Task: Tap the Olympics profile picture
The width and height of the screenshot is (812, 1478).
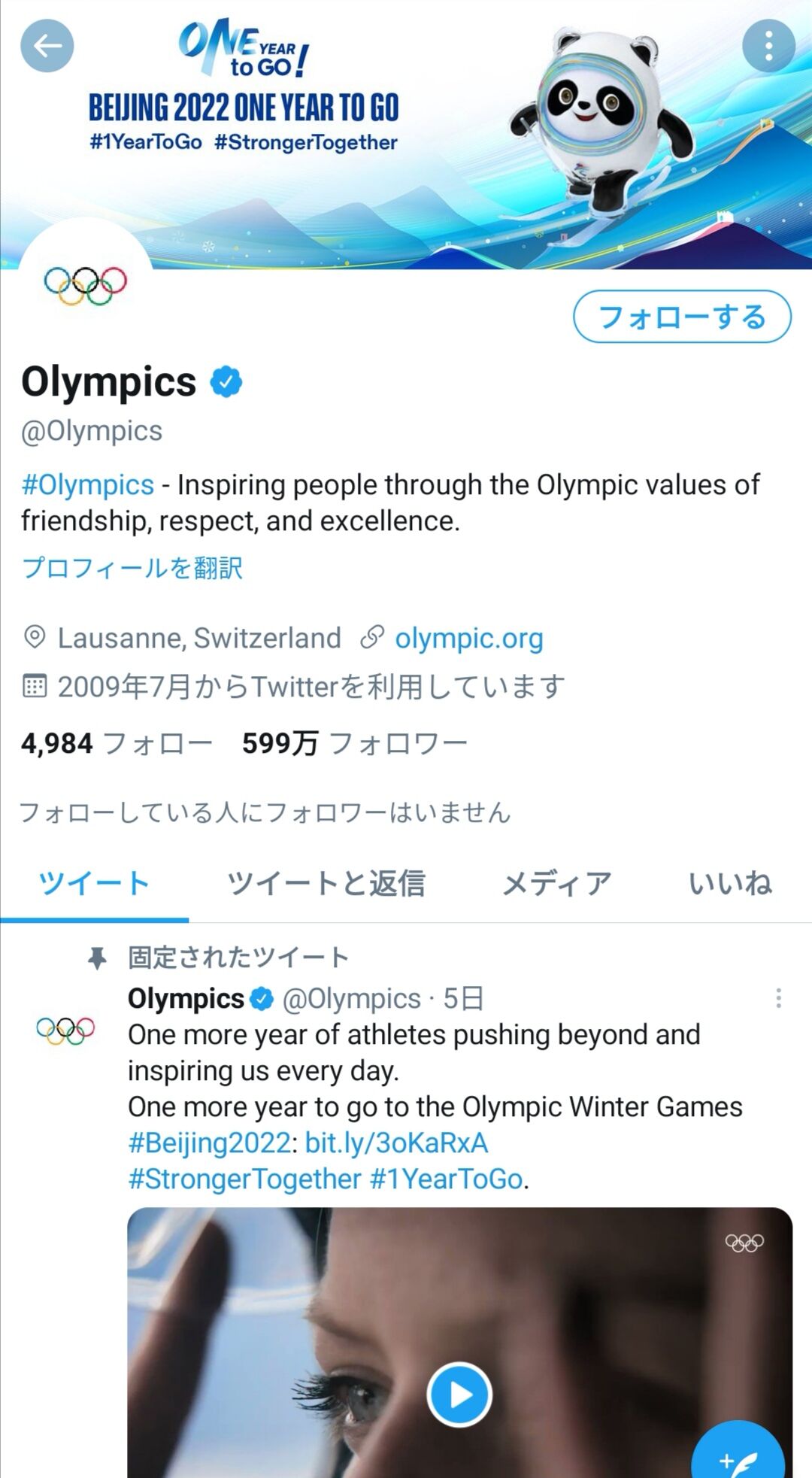Action: [85, 285]
